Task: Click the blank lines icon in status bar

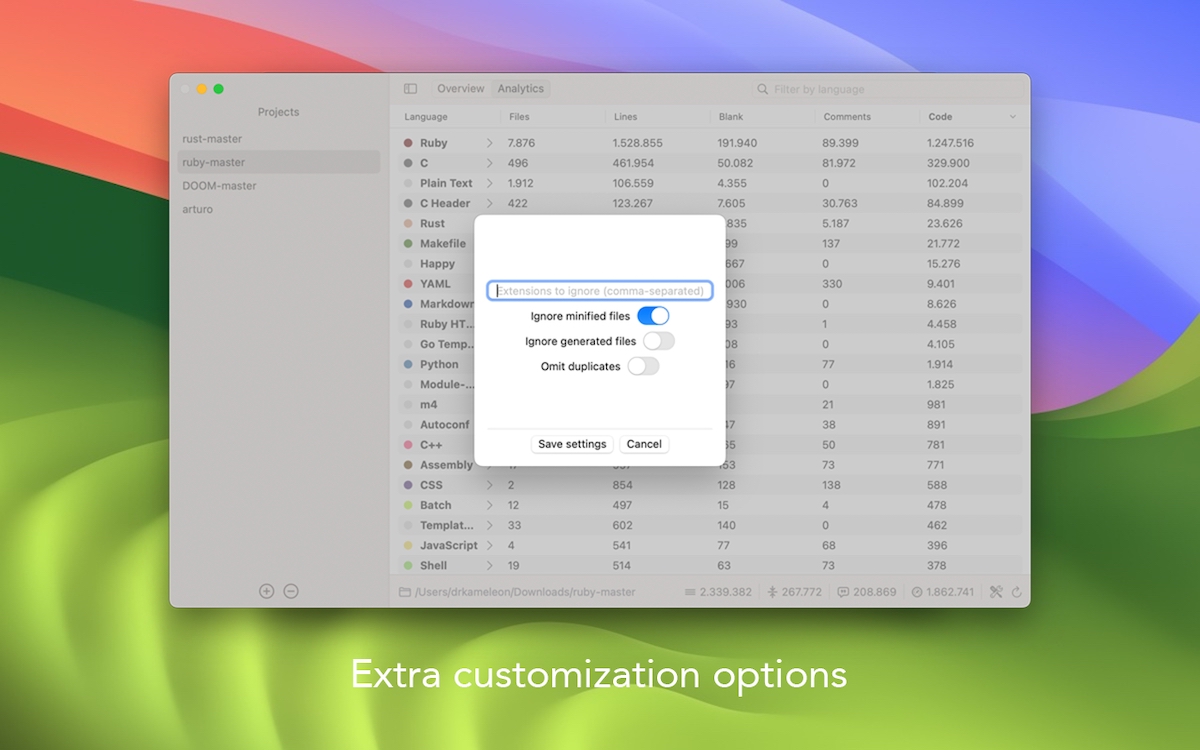Action: pyautogui.click(x=772, y=592)
